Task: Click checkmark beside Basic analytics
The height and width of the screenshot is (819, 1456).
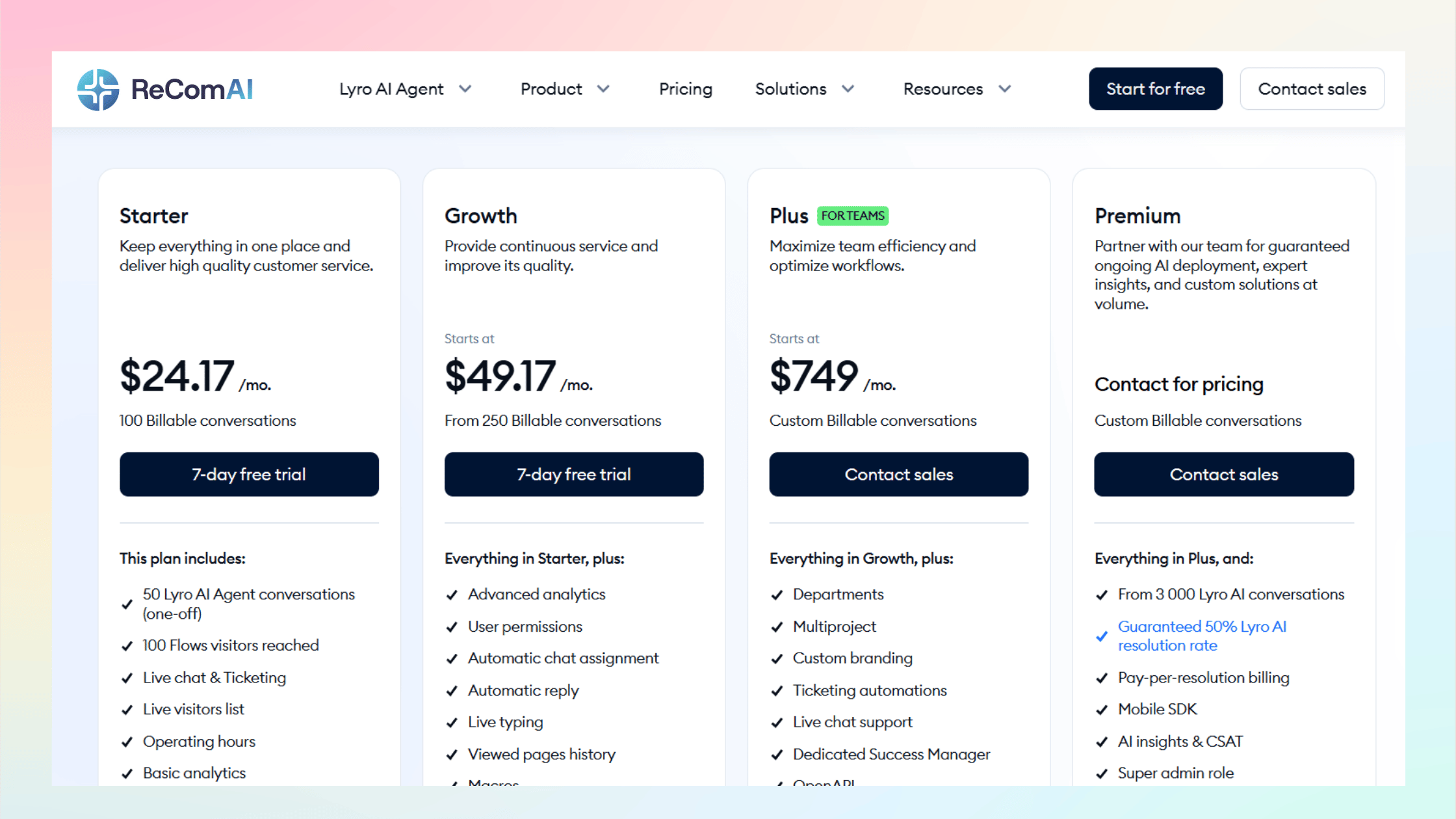Action: click(127, 774)
